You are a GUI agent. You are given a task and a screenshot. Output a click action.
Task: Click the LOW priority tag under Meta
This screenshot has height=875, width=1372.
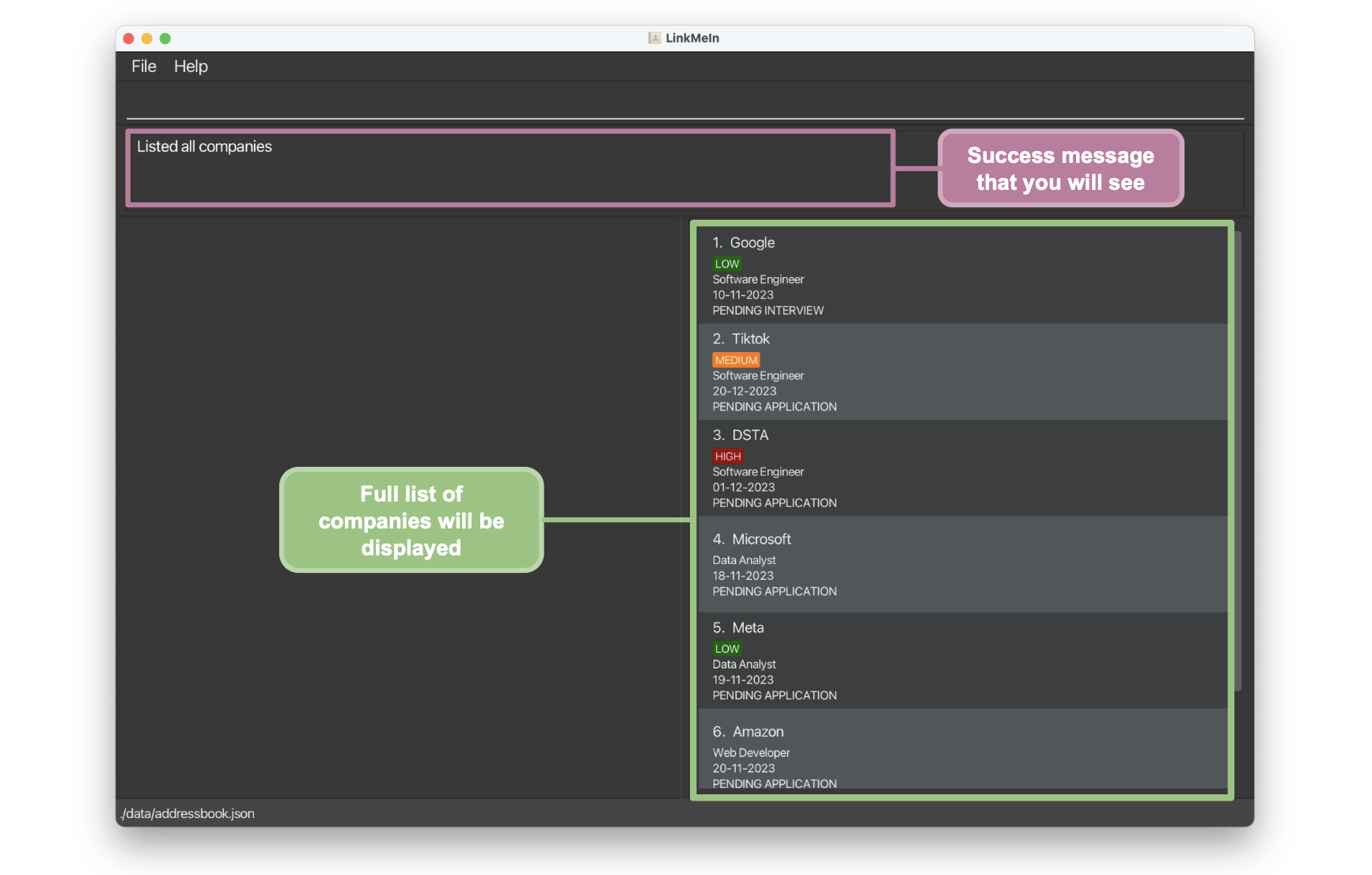click(x=727, y=649)
